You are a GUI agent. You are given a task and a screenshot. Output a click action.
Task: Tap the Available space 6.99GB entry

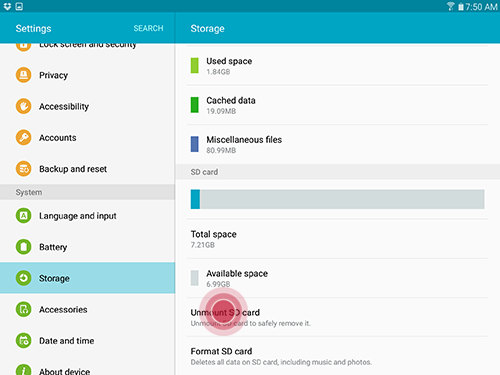point(338,278)
